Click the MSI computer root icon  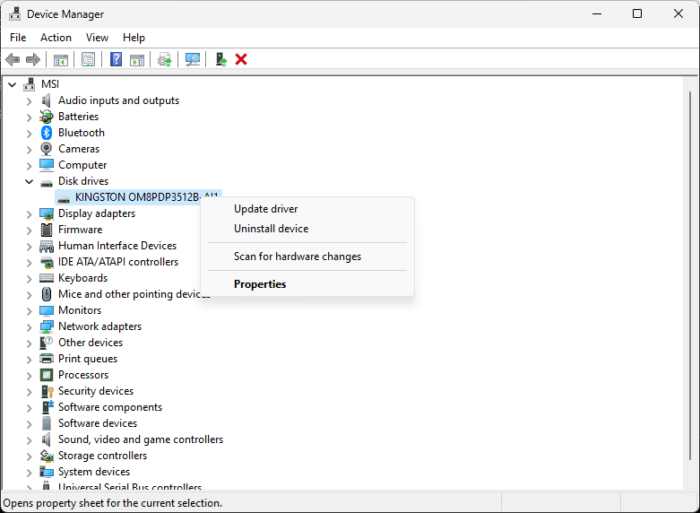coord(29,84)
